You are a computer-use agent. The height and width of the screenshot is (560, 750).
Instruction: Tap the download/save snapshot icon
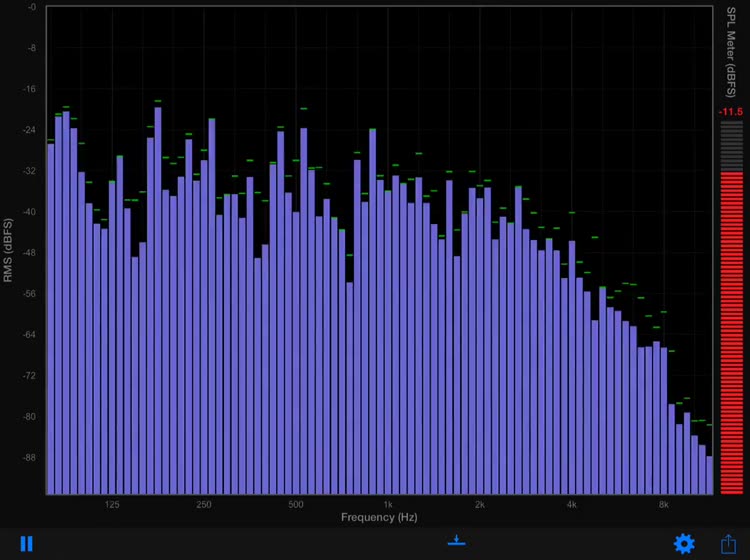coord(456,540)
